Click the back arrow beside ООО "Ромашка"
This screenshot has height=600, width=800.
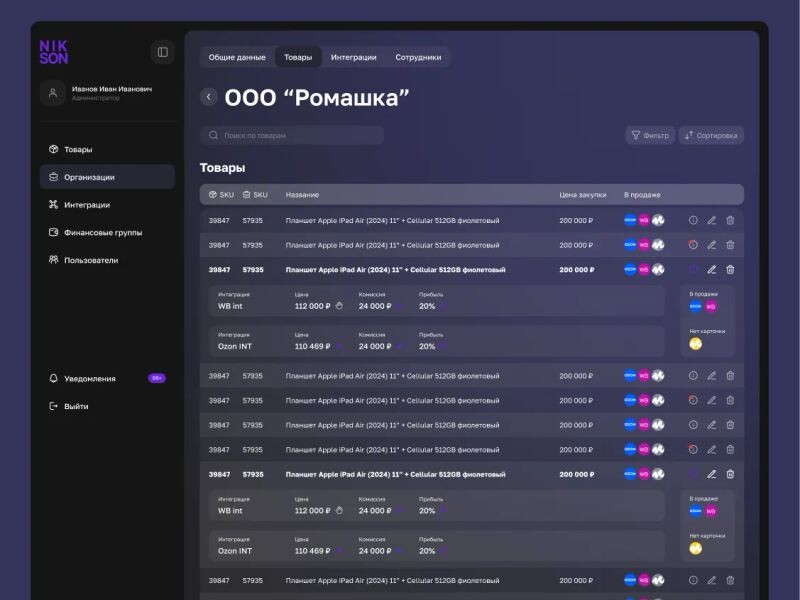pyautogui.click(x=208, y=97)
